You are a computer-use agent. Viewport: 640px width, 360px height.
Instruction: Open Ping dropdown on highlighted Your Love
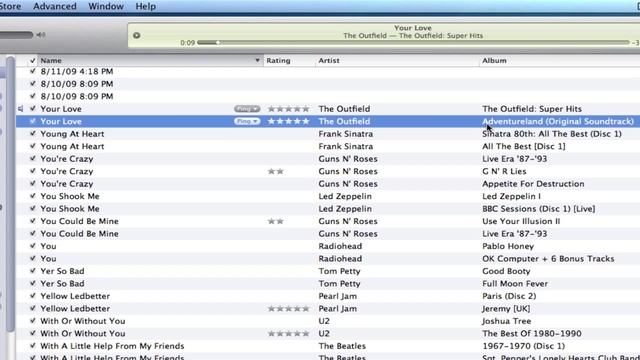pos(247,121)
